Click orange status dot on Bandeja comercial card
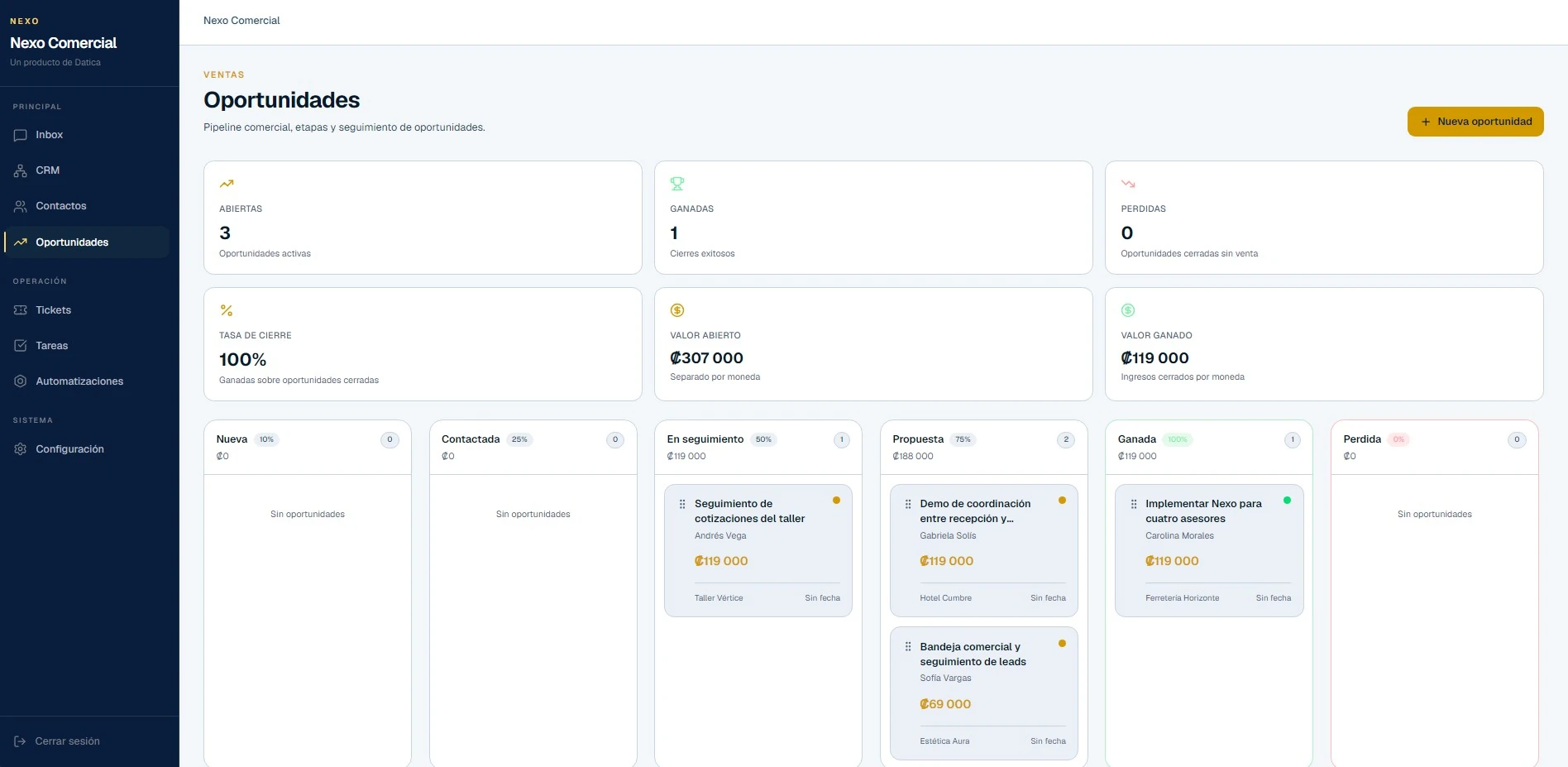 pos(1062,644)
